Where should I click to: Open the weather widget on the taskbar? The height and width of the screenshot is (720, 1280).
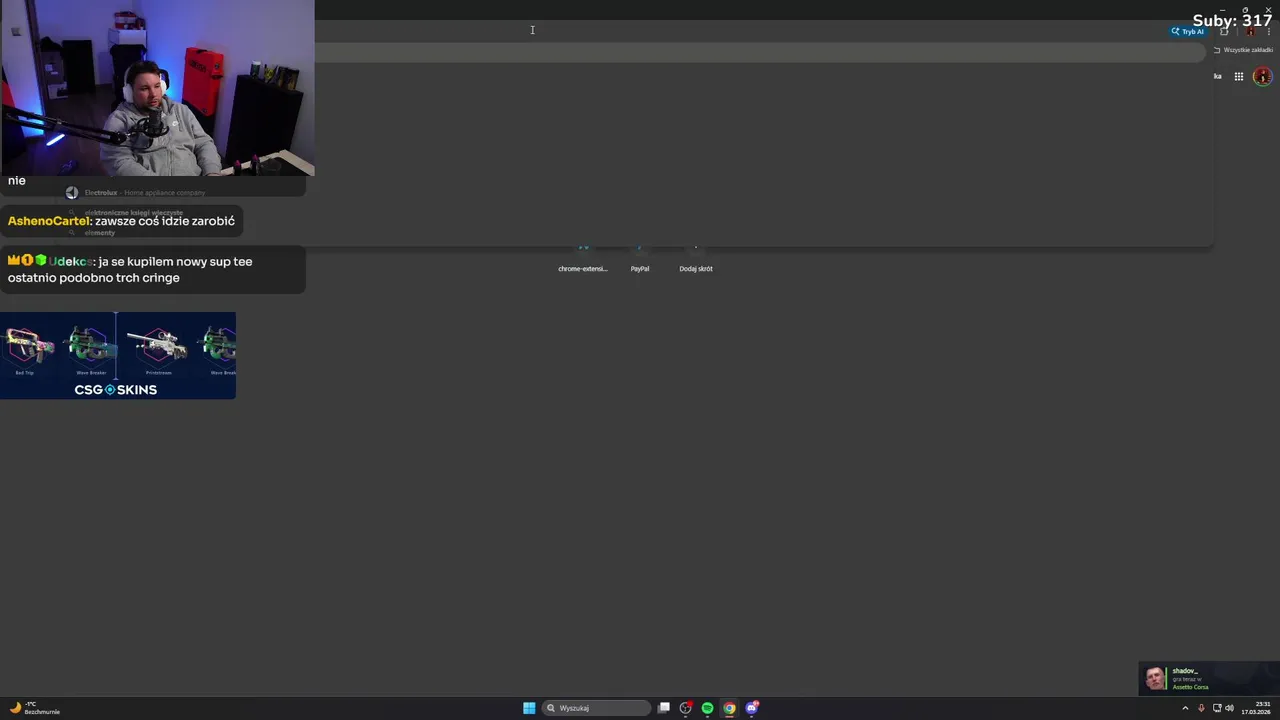click(x=34, y=708)
